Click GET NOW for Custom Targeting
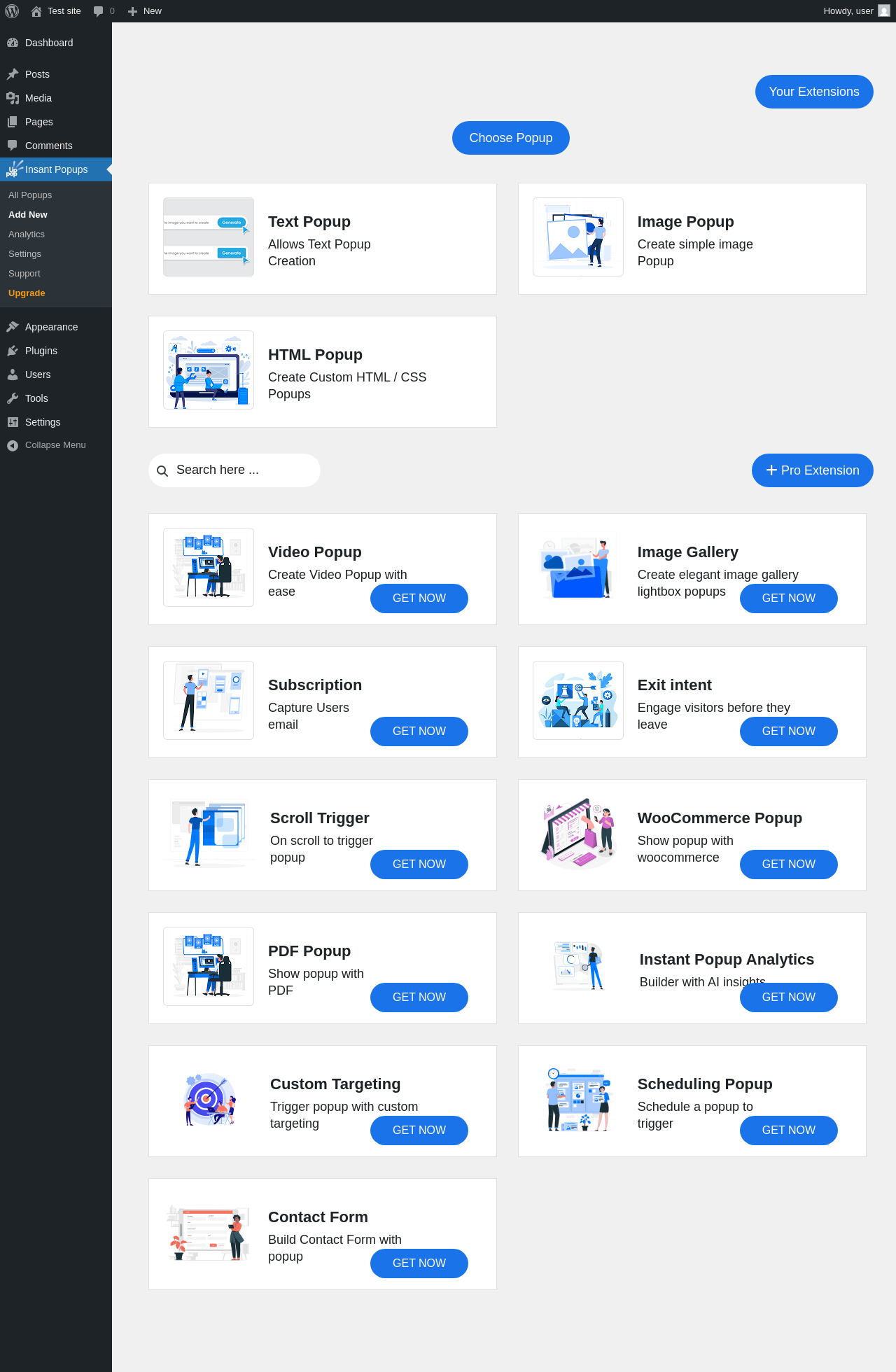The width and height of the screenshot is (896, 1372). coord(419,1130)
